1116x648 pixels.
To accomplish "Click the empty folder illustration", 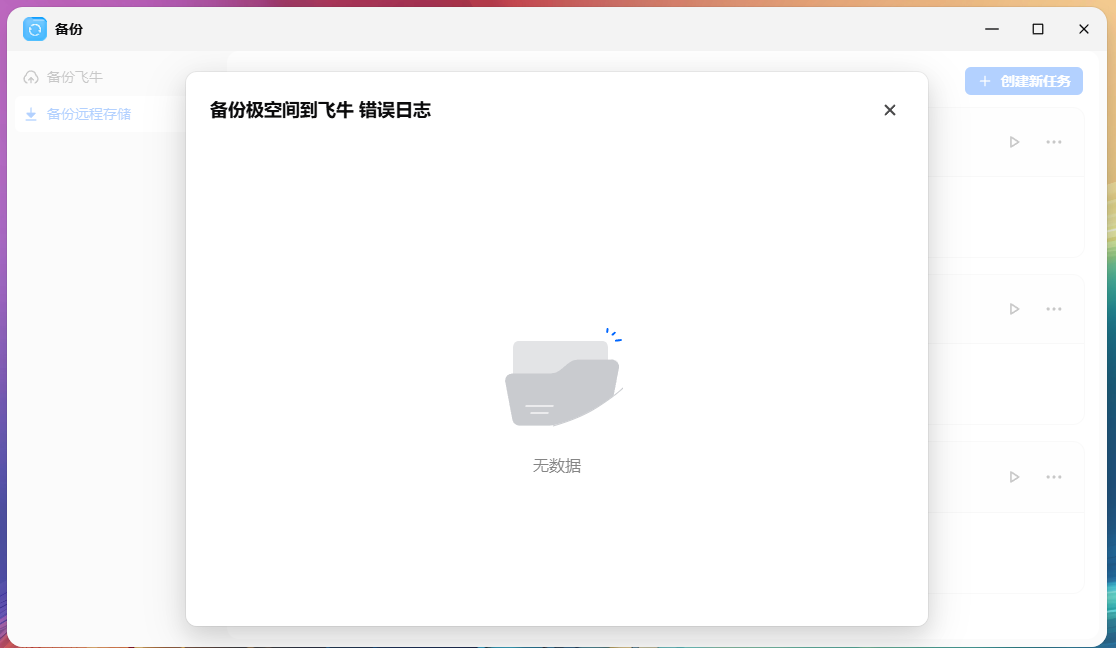I will tap(564, 377).
